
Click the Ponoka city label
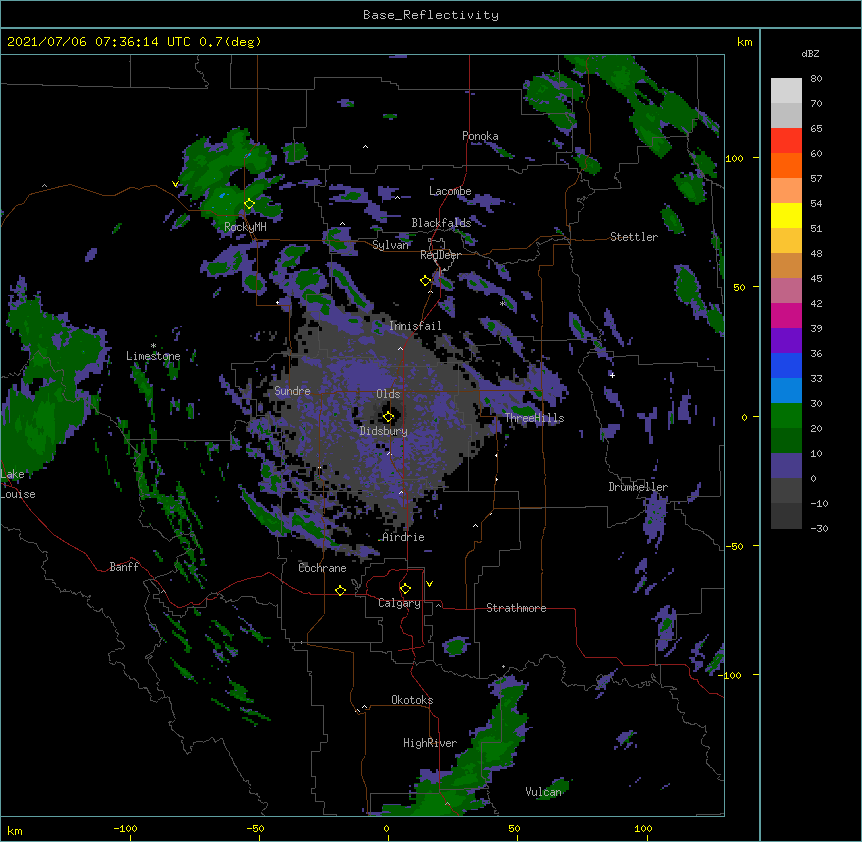pyautogui.click(x=480, y=136)
